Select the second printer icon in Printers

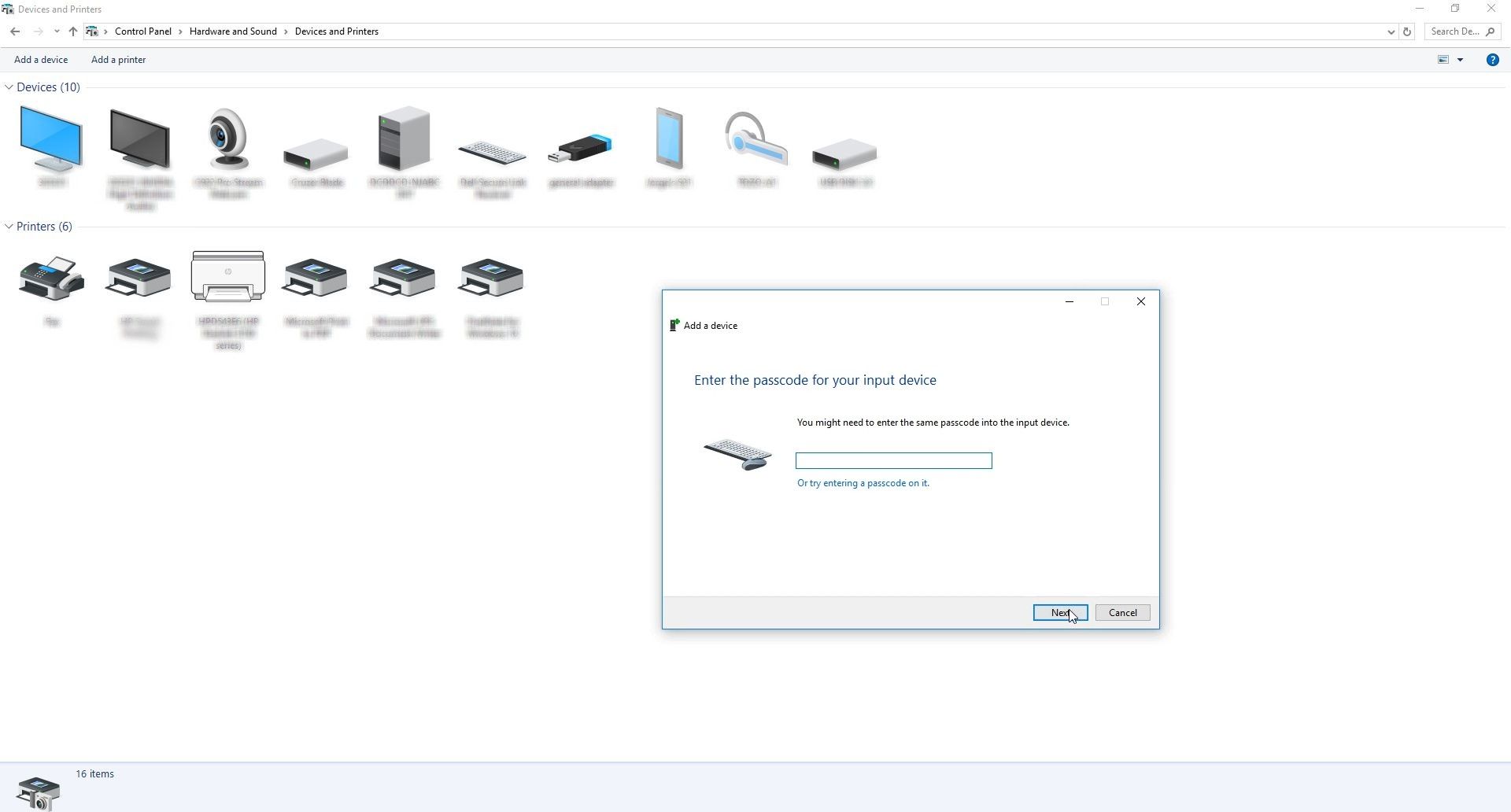pyautogui.click(x=139, y=278)
